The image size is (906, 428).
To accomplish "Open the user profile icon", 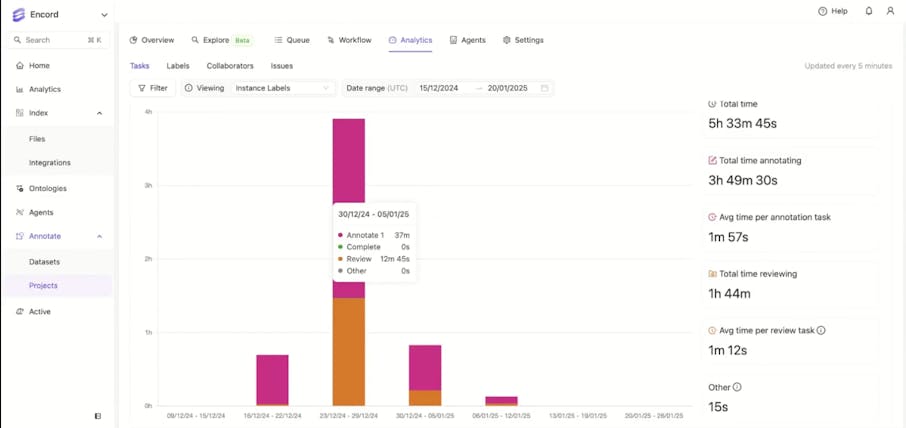I will (x=890, y=11).
